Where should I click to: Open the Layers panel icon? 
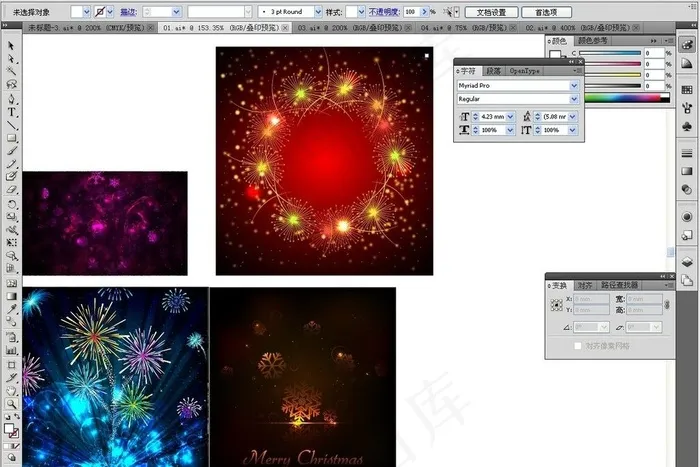click(687, 262)
